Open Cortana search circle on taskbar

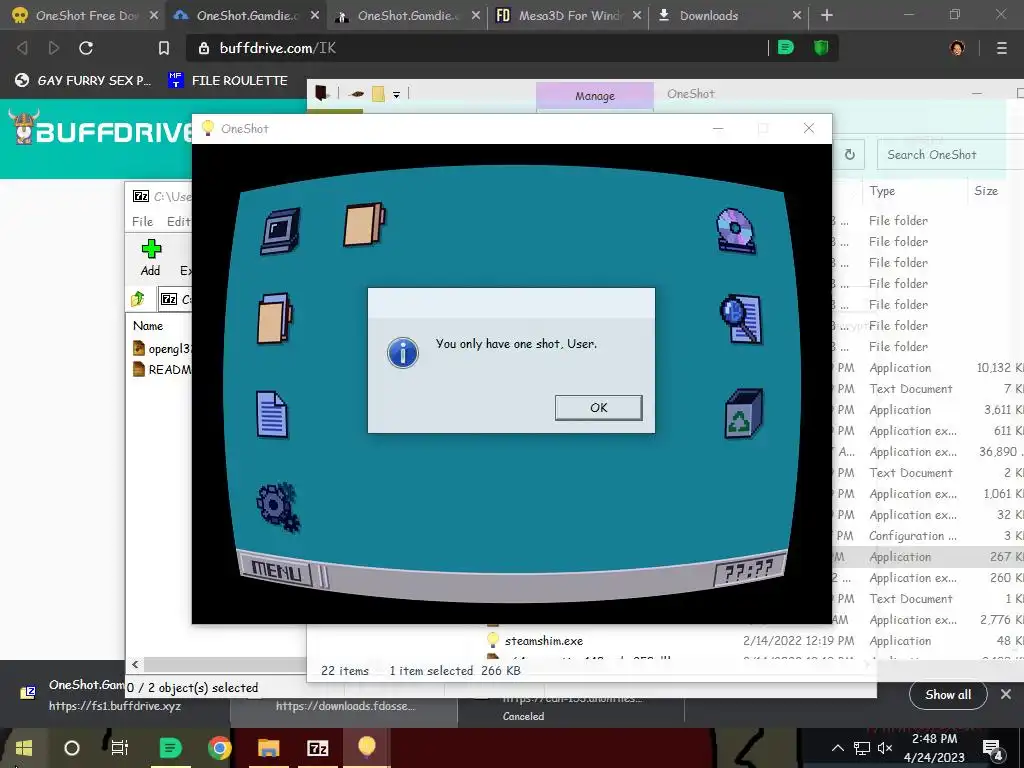coord(72,748)
